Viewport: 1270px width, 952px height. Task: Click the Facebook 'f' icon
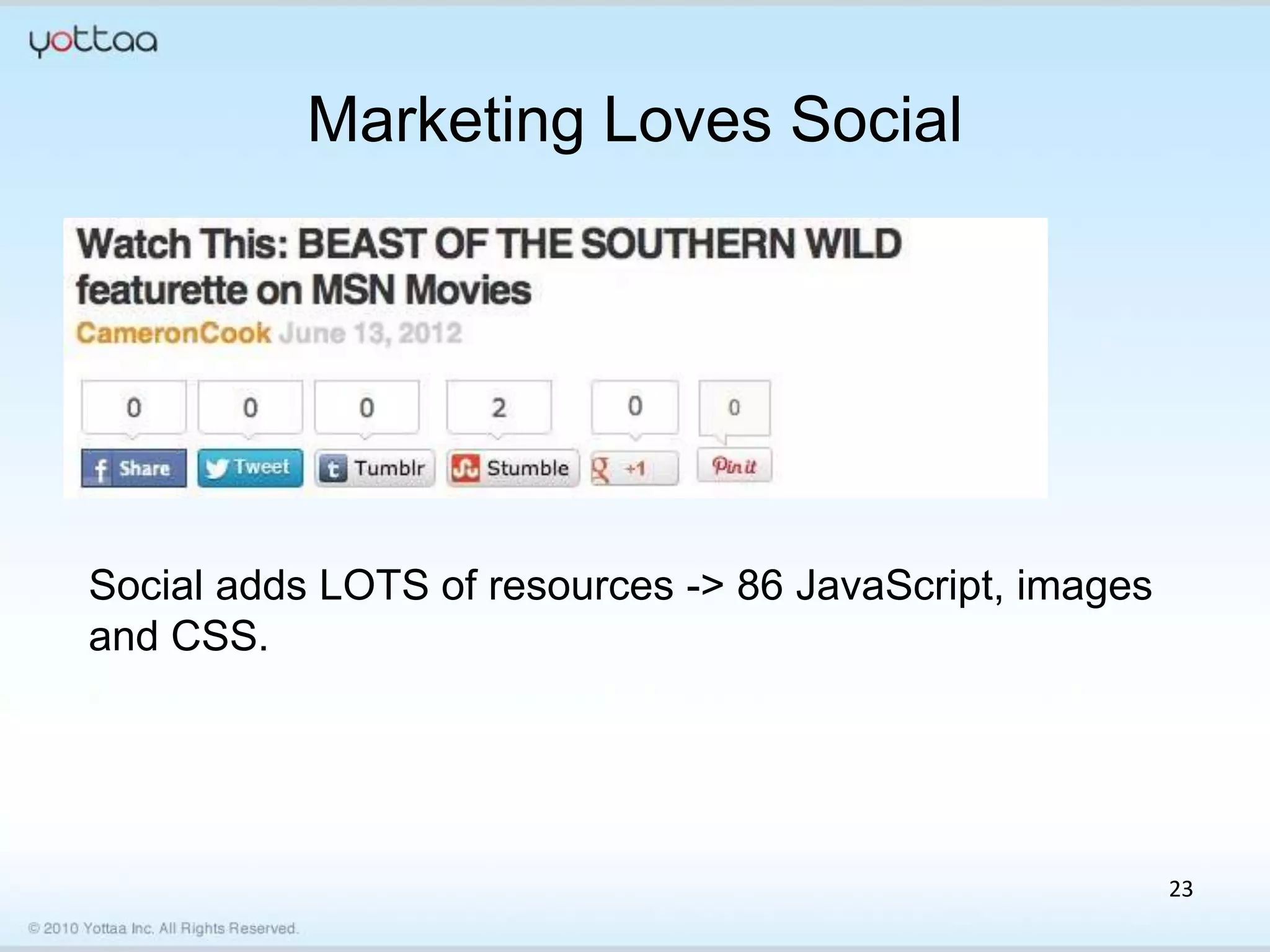tap(100, 469)
